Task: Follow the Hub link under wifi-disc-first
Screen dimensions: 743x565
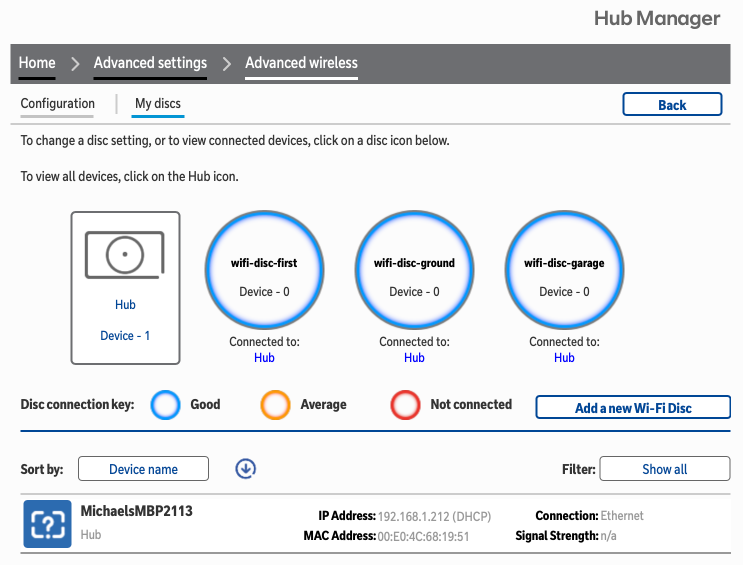Action: point(264,357)
